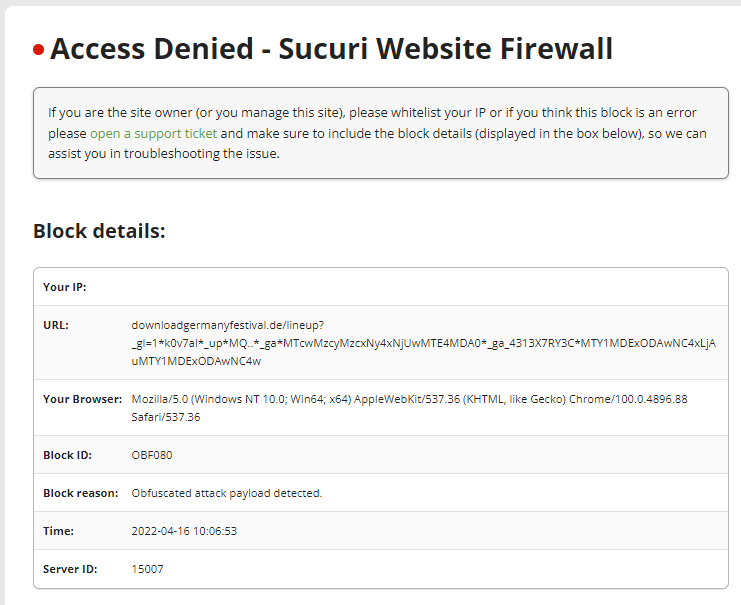
Task: Select the Your IP label
Action: pyautogui.click(x=65, y=287)
